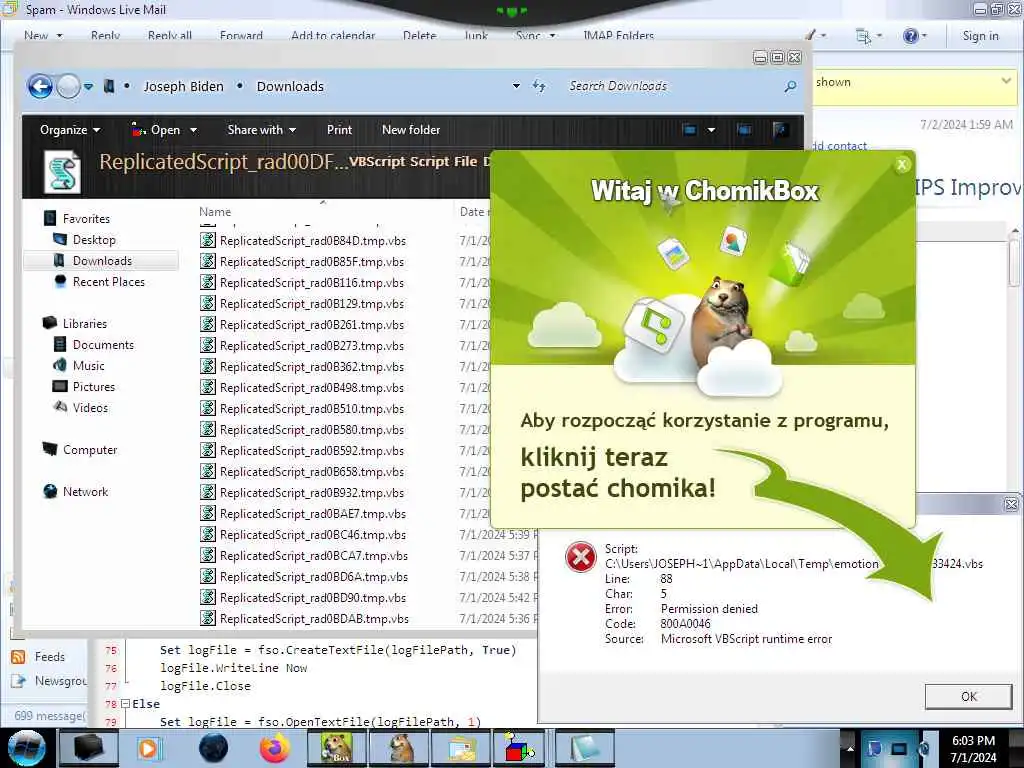
Task: Open the paintbrush colorize icon in Mail
Action: 816,35
